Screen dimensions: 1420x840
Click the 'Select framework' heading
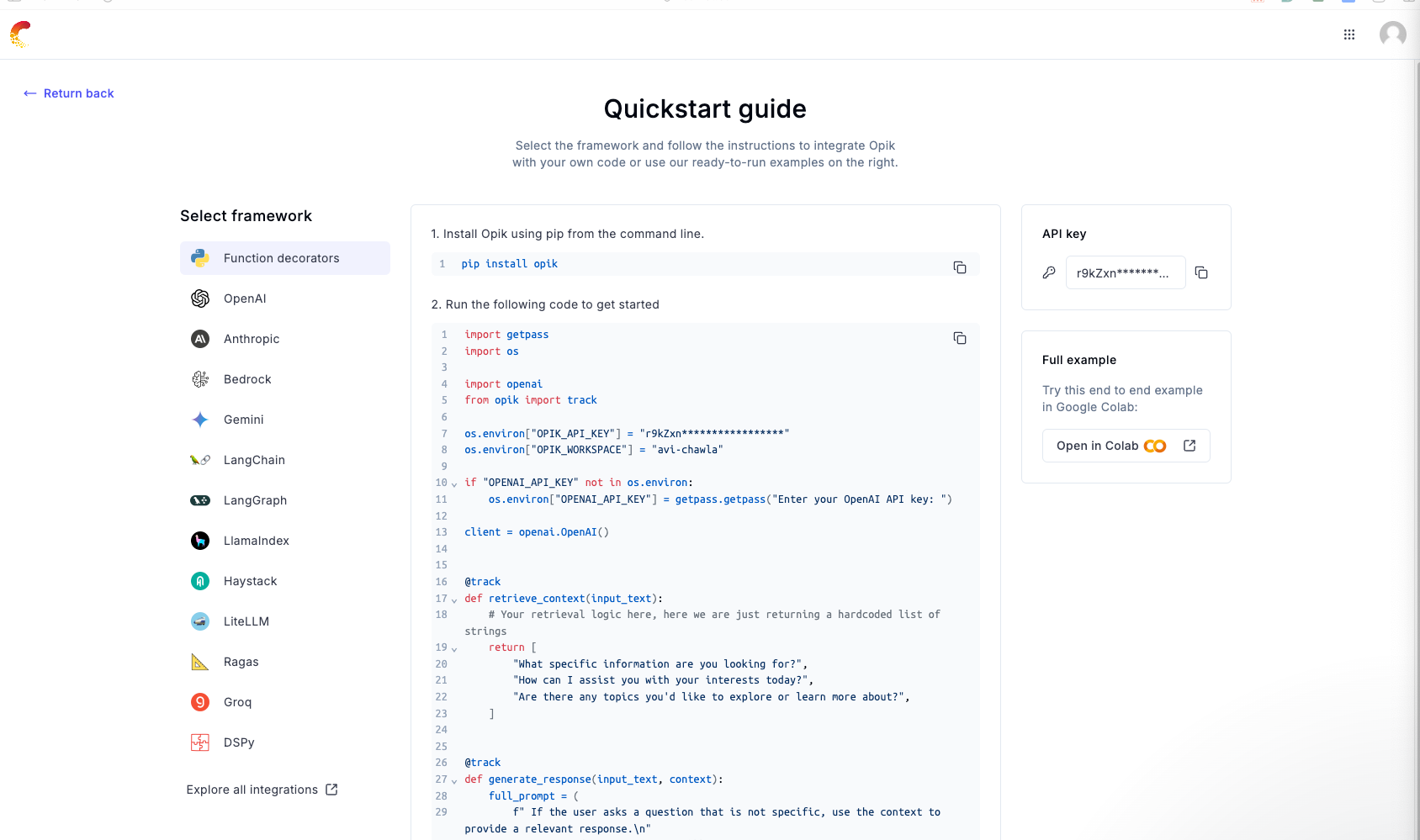click(246, 216)
